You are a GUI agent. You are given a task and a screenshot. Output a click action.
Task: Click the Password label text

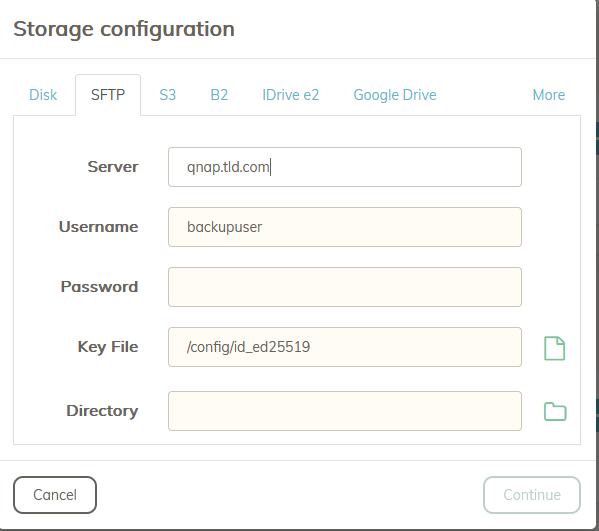tap(99, 287)
